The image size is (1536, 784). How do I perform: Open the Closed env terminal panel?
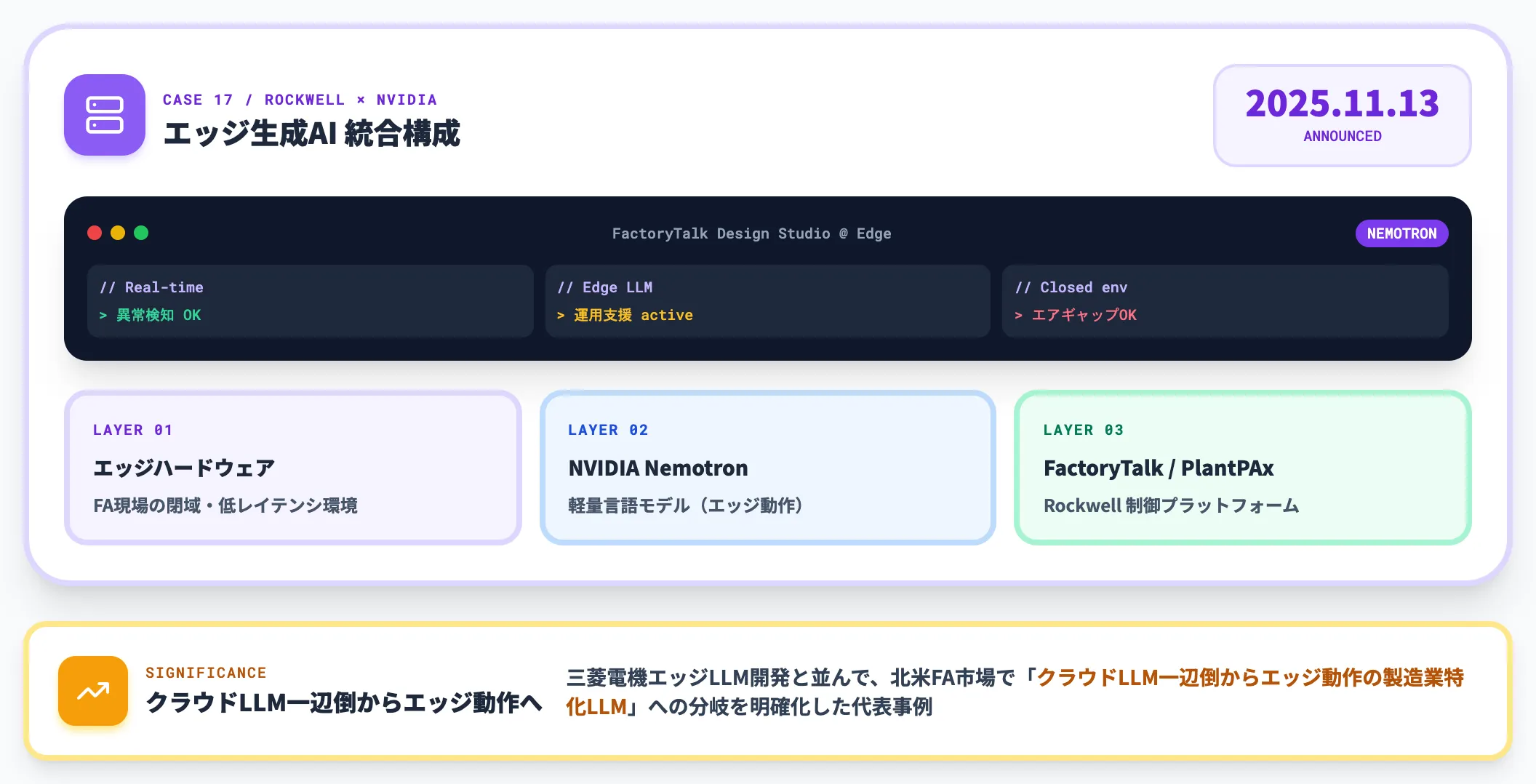[x=1225, y=301]
